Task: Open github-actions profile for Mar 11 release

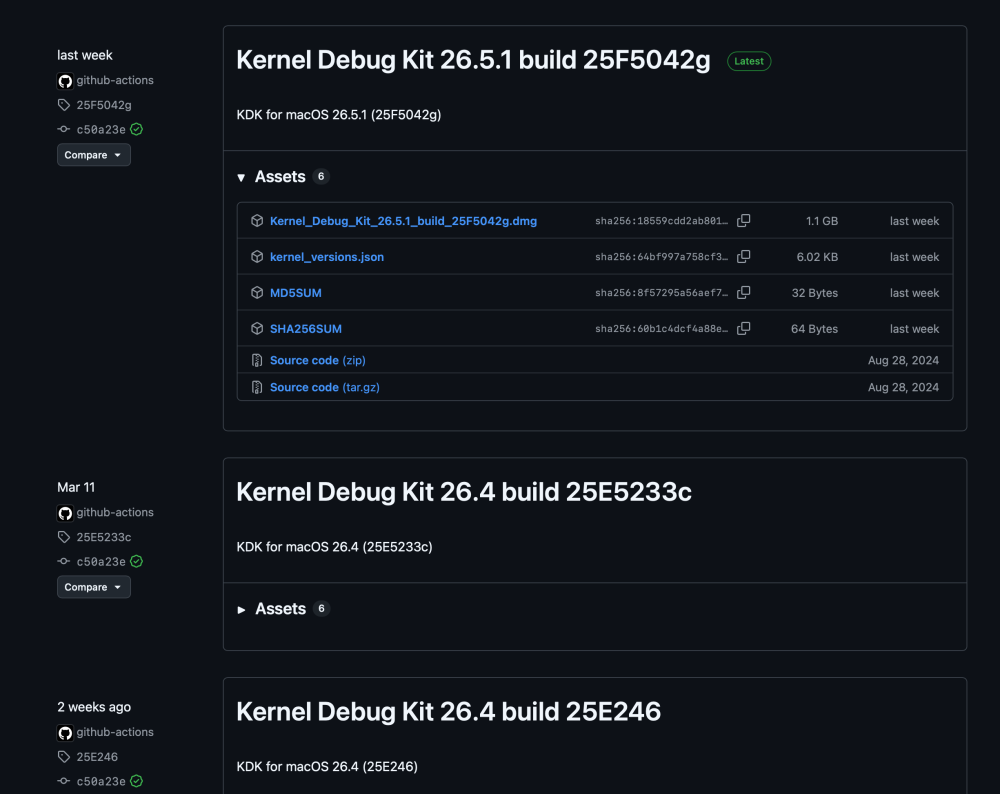Action: point(115,512)
